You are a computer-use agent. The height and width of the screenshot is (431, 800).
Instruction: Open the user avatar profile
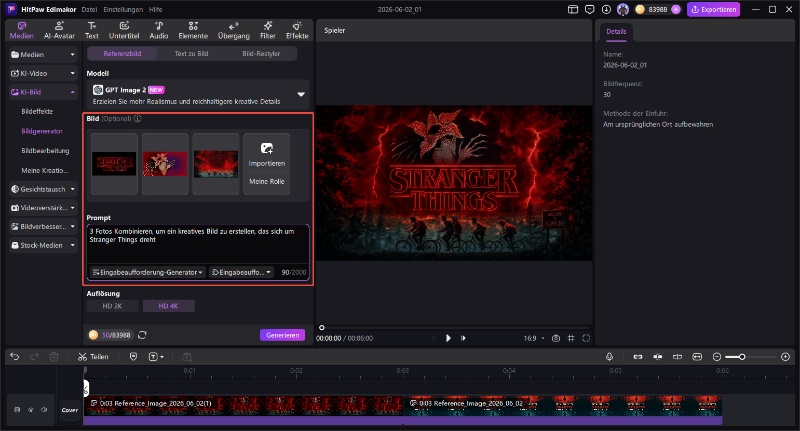(x=622, y=9)
